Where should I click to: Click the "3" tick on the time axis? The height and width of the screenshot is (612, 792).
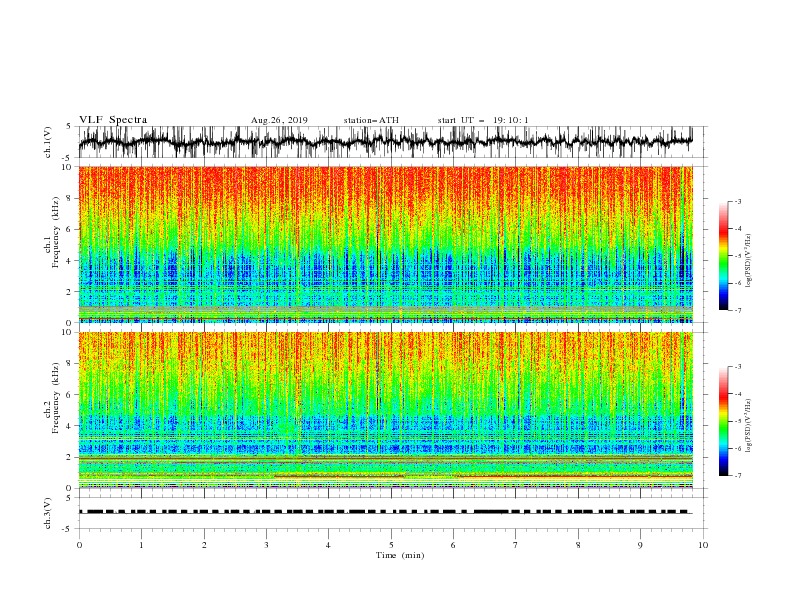pos(266,545)
